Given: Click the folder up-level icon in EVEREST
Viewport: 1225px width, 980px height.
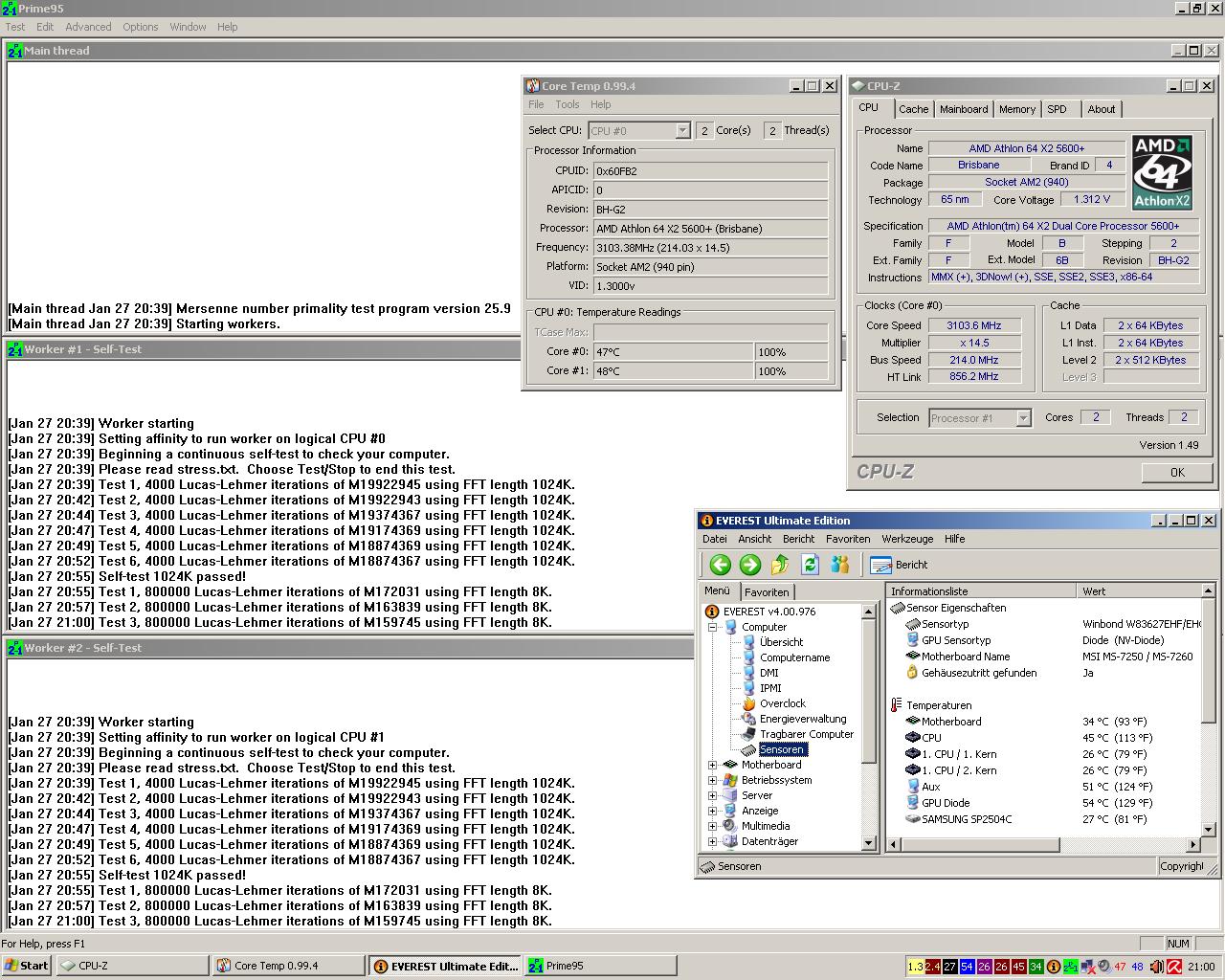Looking at the screenshot, I should click(780, 565).
